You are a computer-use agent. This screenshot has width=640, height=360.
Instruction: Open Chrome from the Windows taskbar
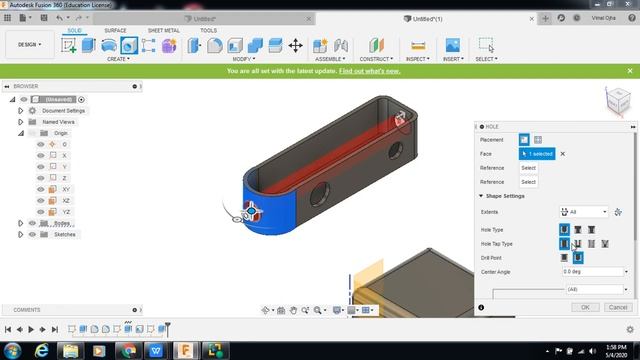click(129, 351)
